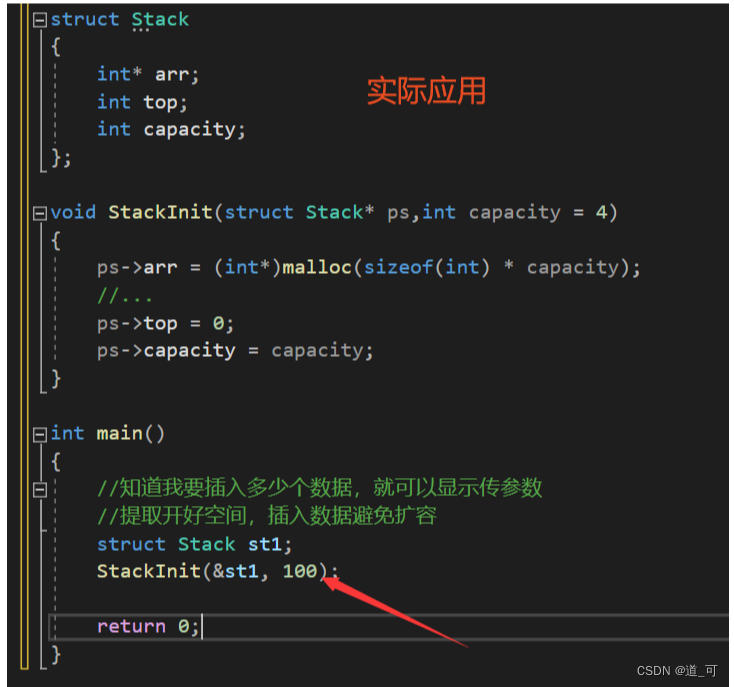Click 'StackInit' in the function declaration

click(161, 212)
